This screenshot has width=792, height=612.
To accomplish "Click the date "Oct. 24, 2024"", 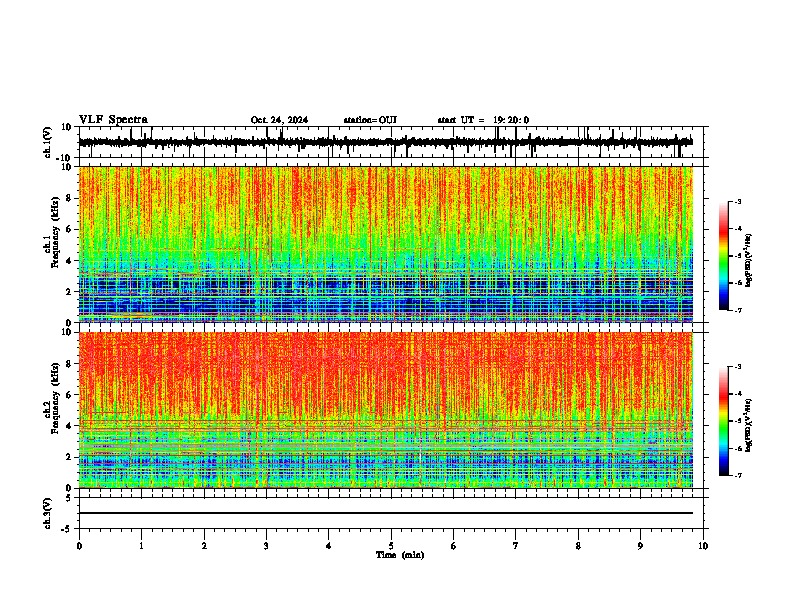I will click(279, 120).
